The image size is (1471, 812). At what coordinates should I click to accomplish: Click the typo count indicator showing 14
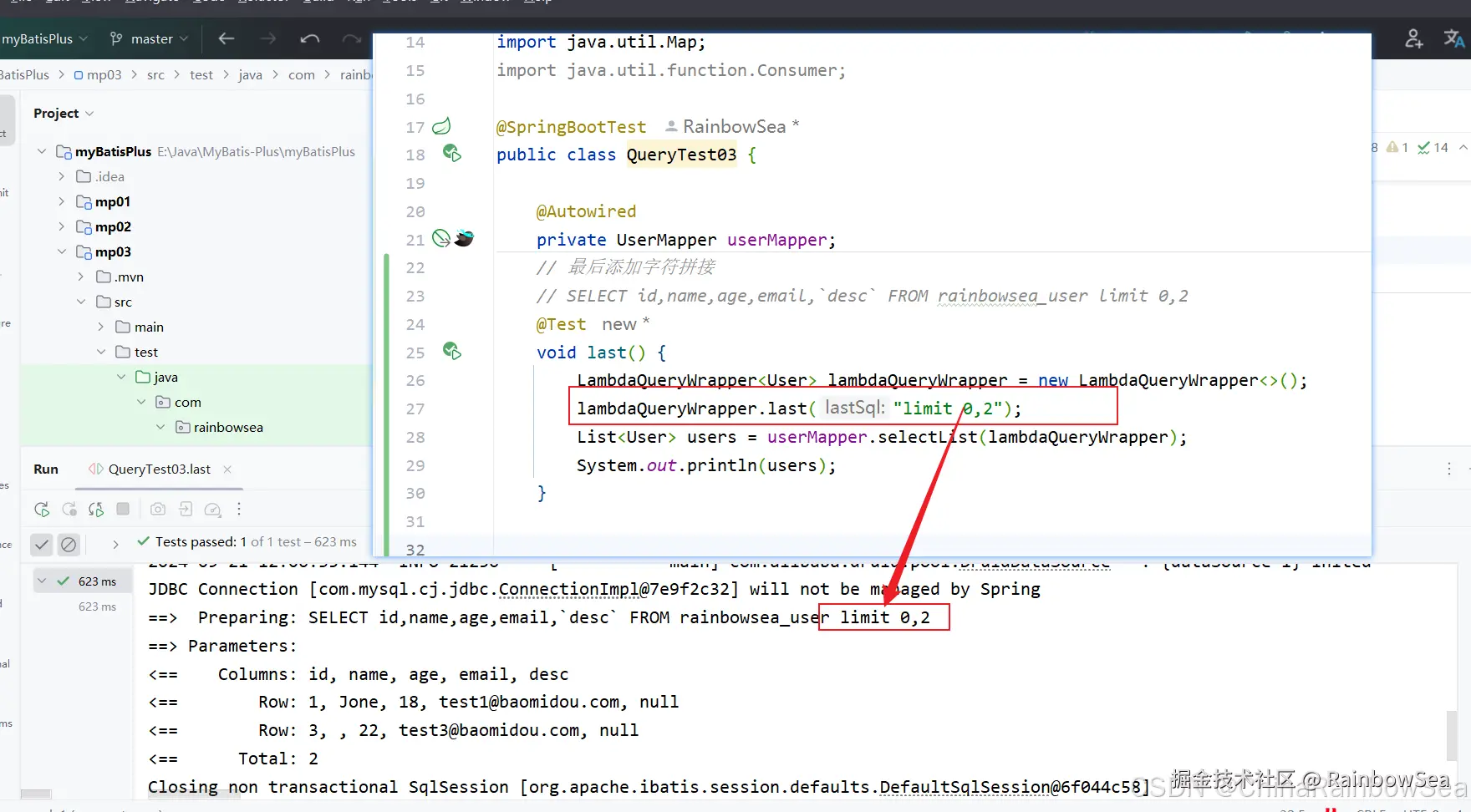tap(1433, 147)
